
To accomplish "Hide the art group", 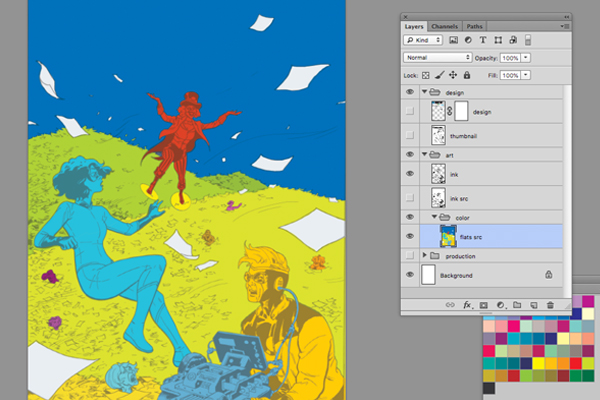I will coord(410,155).
